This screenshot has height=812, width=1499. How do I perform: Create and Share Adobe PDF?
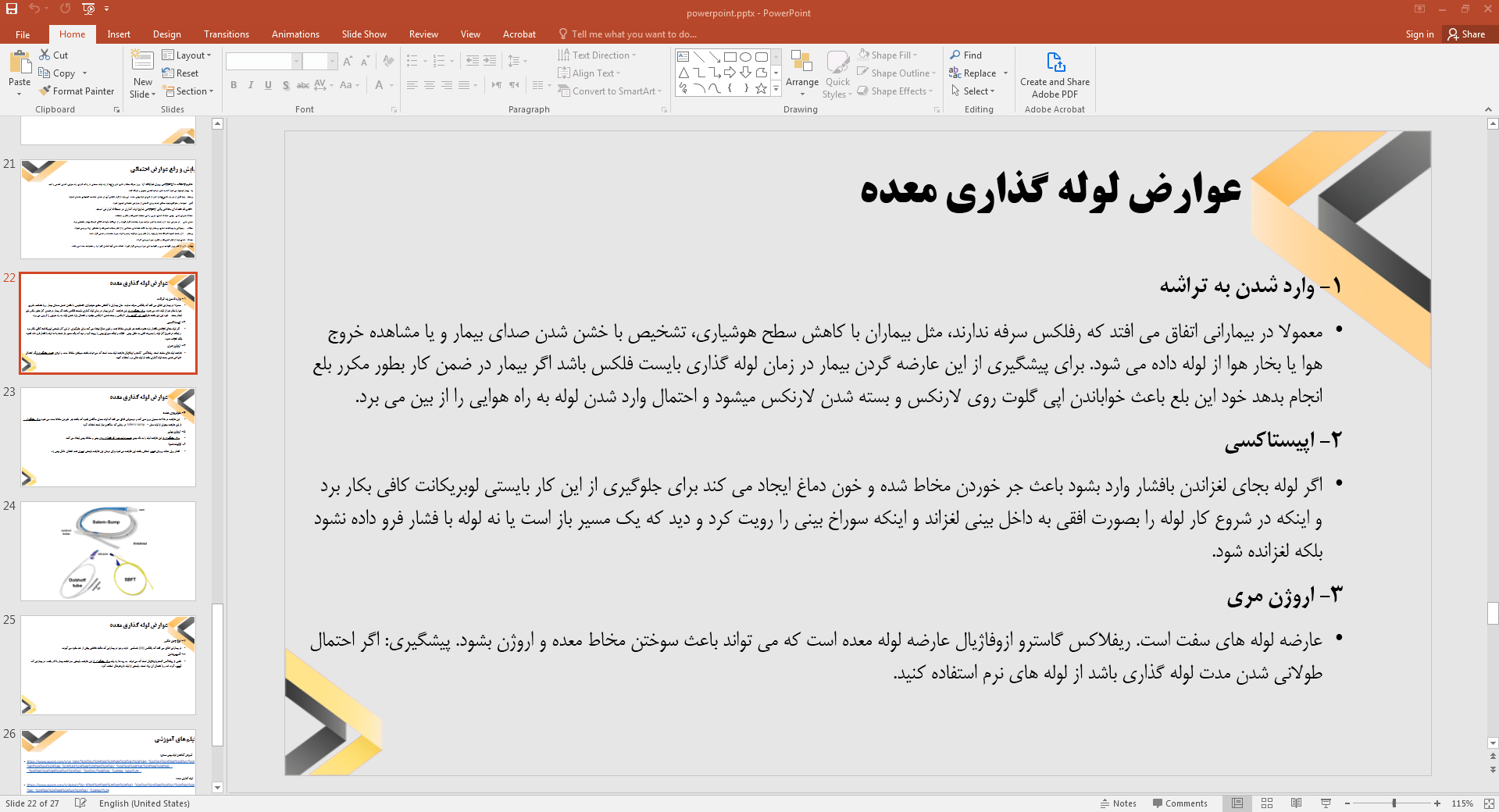click(x=1055, y=74)
